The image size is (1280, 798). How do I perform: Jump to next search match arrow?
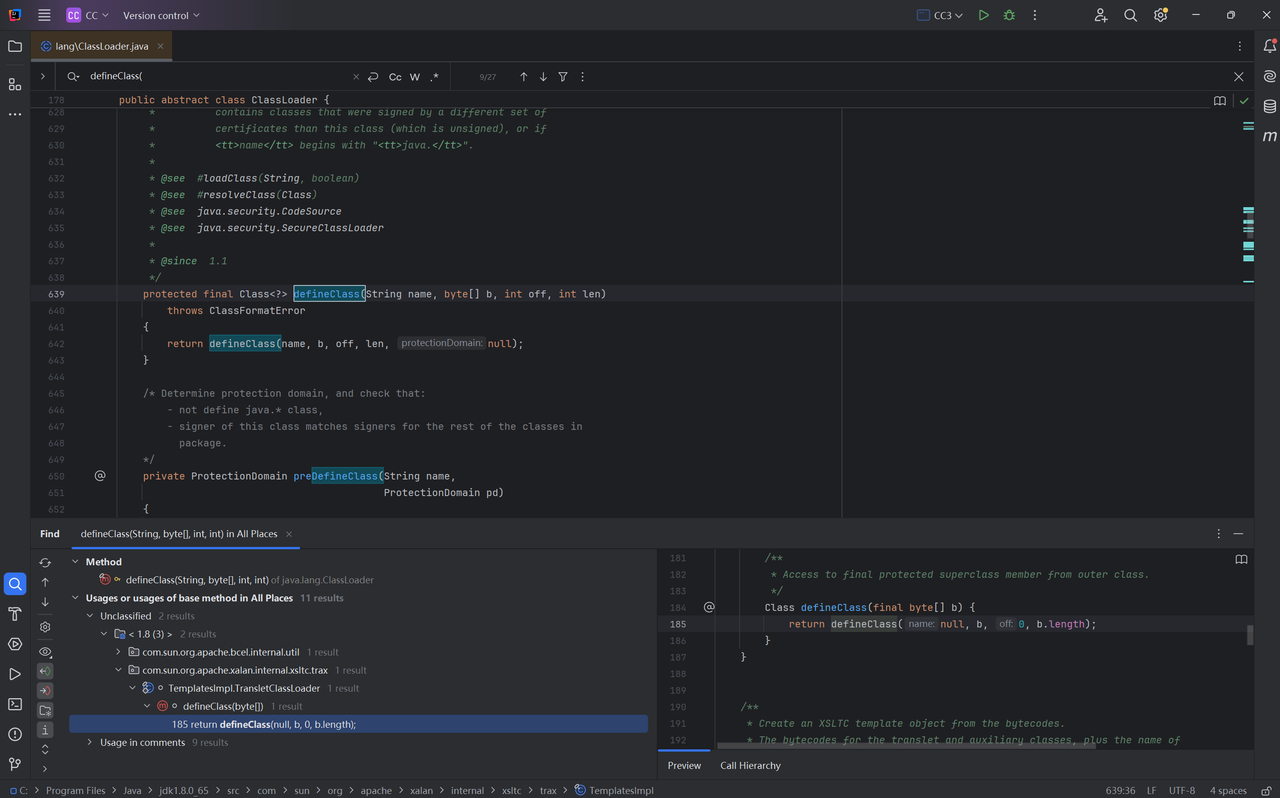tap(543, 76)
